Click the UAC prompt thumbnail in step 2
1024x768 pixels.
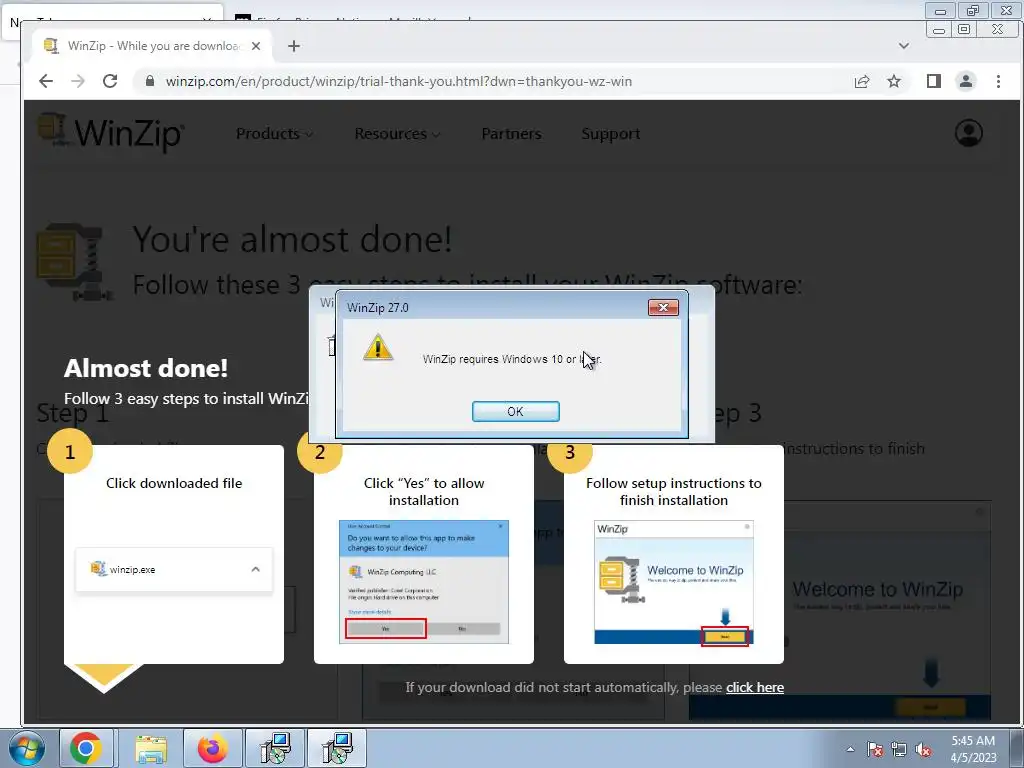point(424,582)
